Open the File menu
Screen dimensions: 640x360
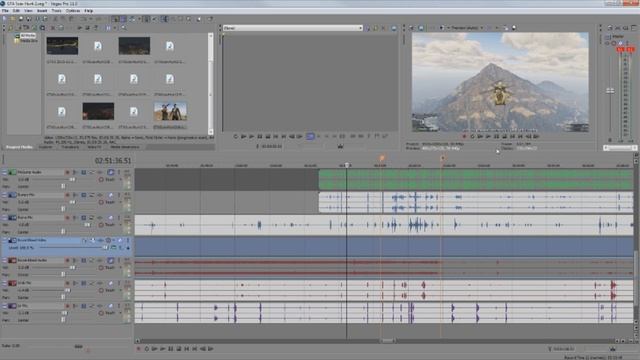pyautogui.click(x=5, y=11)
